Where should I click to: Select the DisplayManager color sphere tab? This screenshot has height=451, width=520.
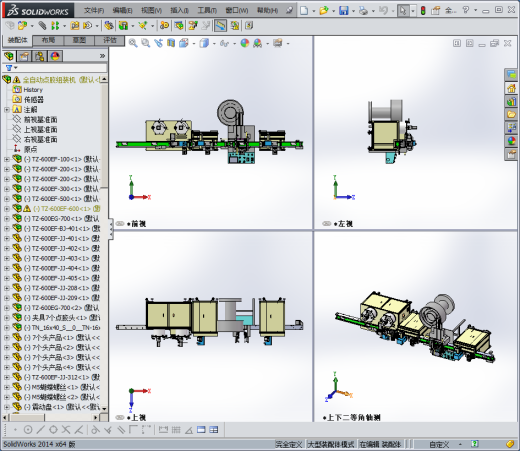point(55,56)
